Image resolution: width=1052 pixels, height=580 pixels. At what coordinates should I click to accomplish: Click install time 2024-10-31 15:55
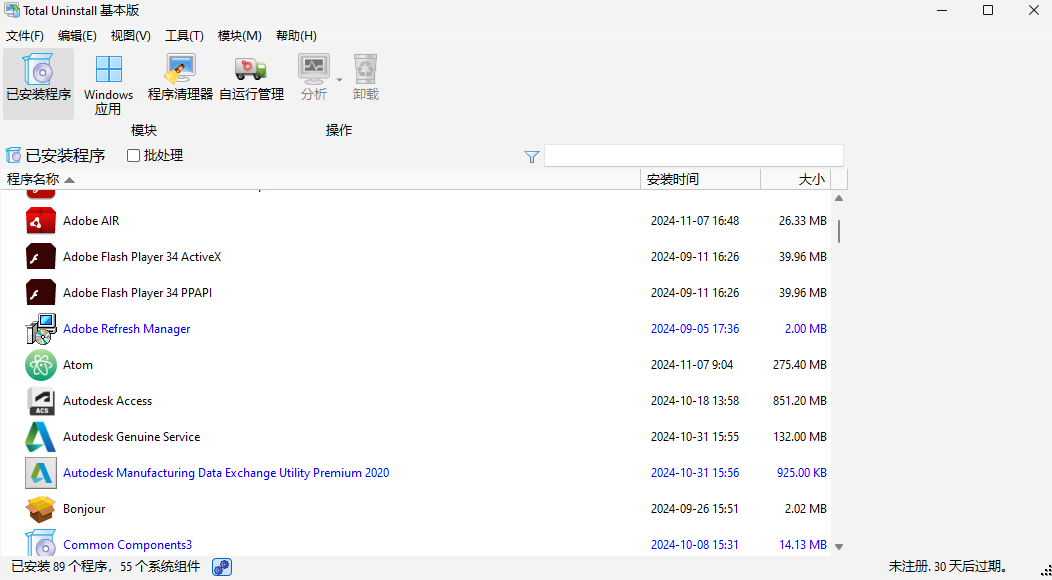click(695, 437)
